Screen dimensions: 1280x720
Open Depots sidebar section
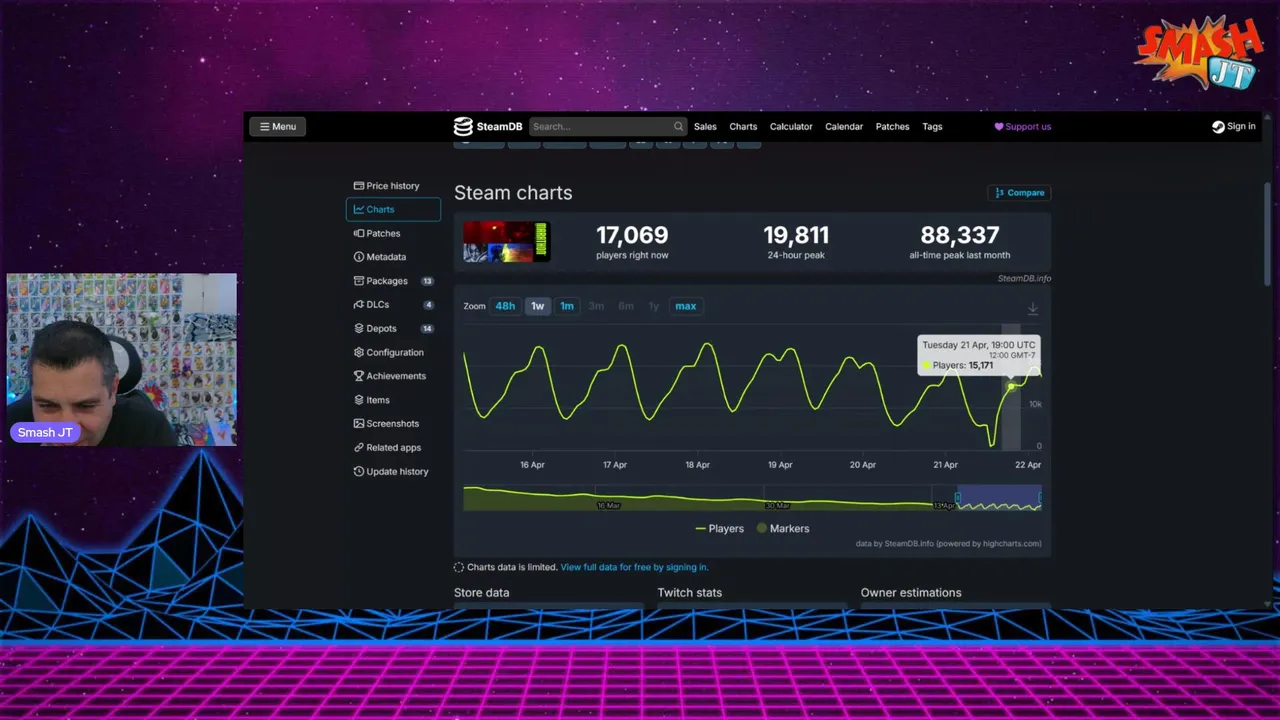click(393, 328)
